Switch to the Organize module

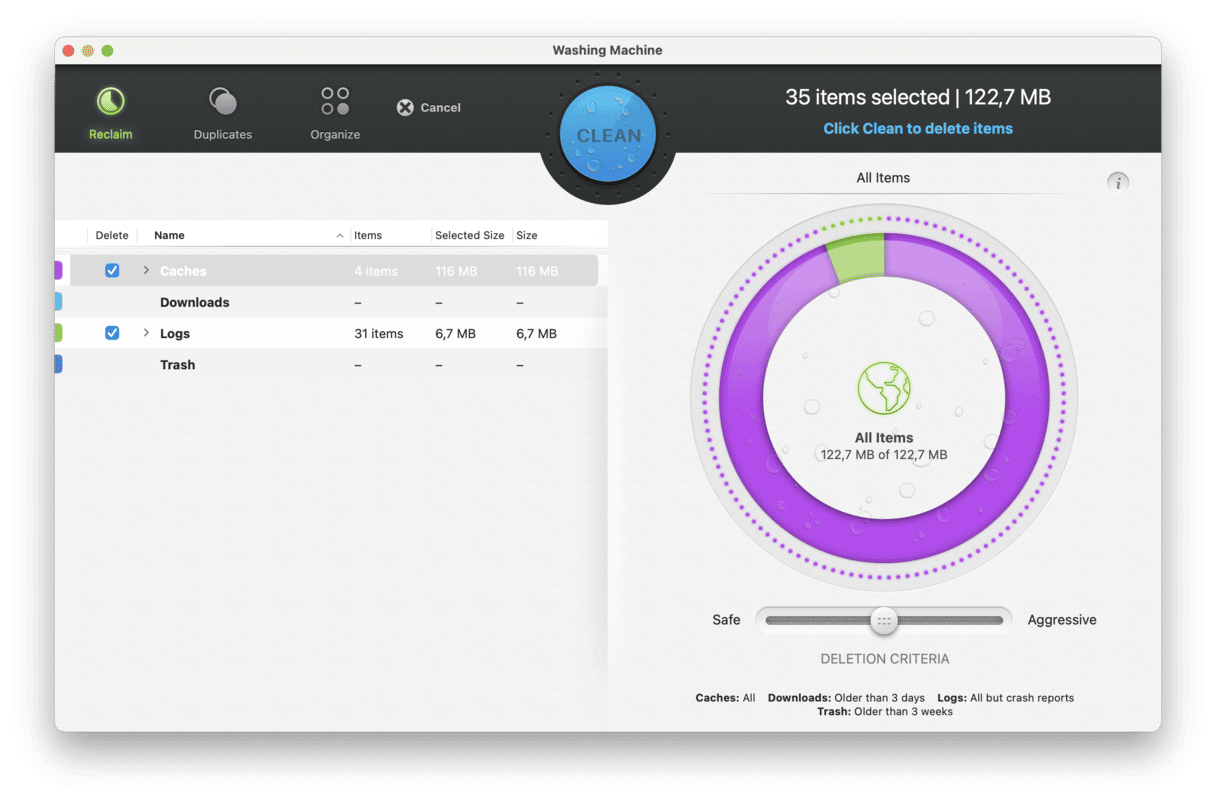[x=334, y=100]
